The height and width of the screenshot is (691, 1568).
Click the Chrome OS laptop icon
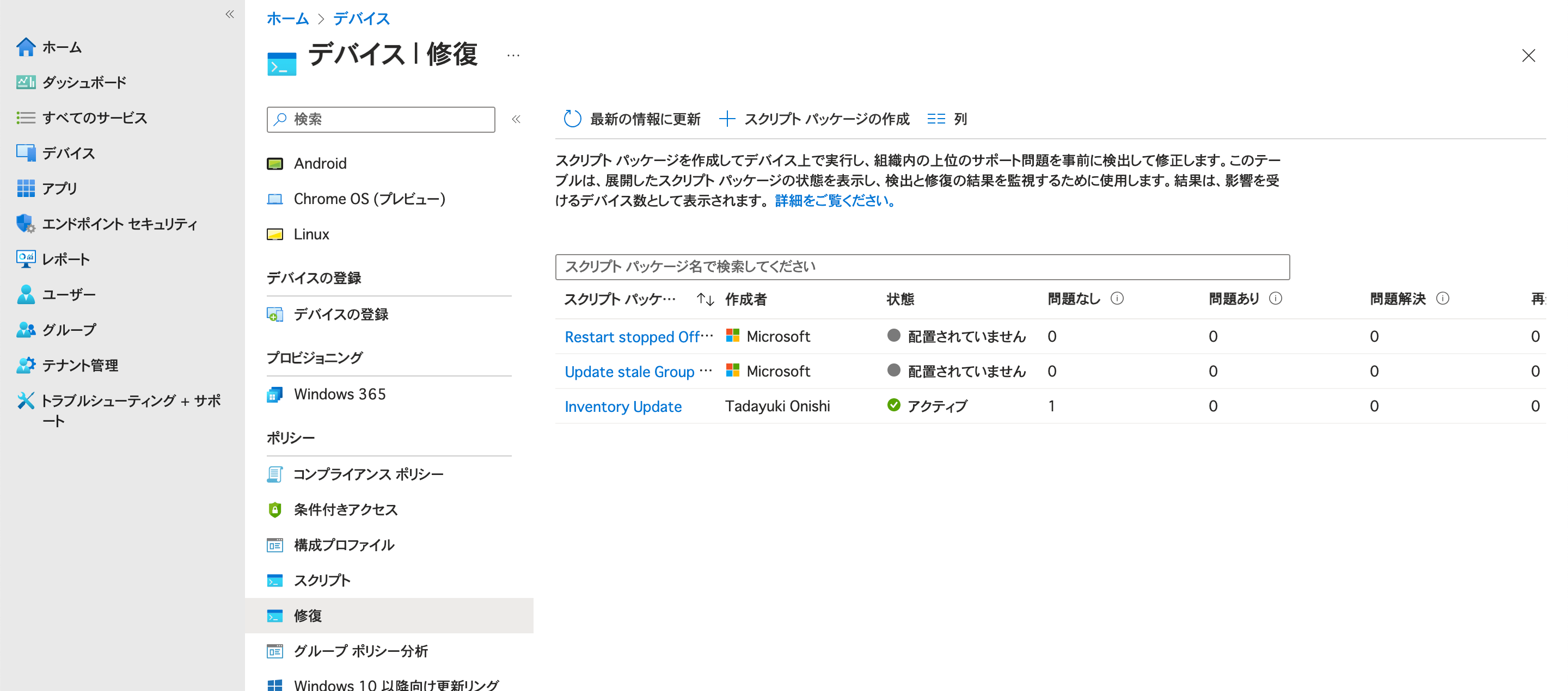pyautogui.click(x=274, y=199)
